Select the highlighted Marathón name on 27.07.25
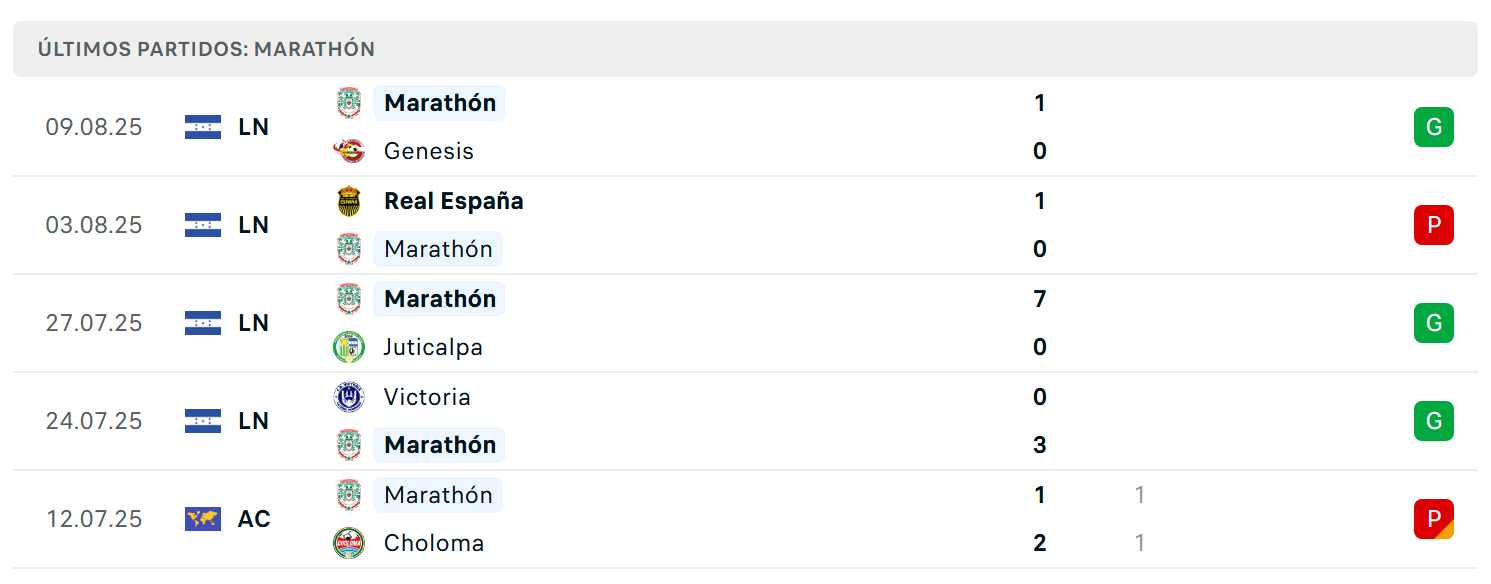 click(x=440, y=299)
